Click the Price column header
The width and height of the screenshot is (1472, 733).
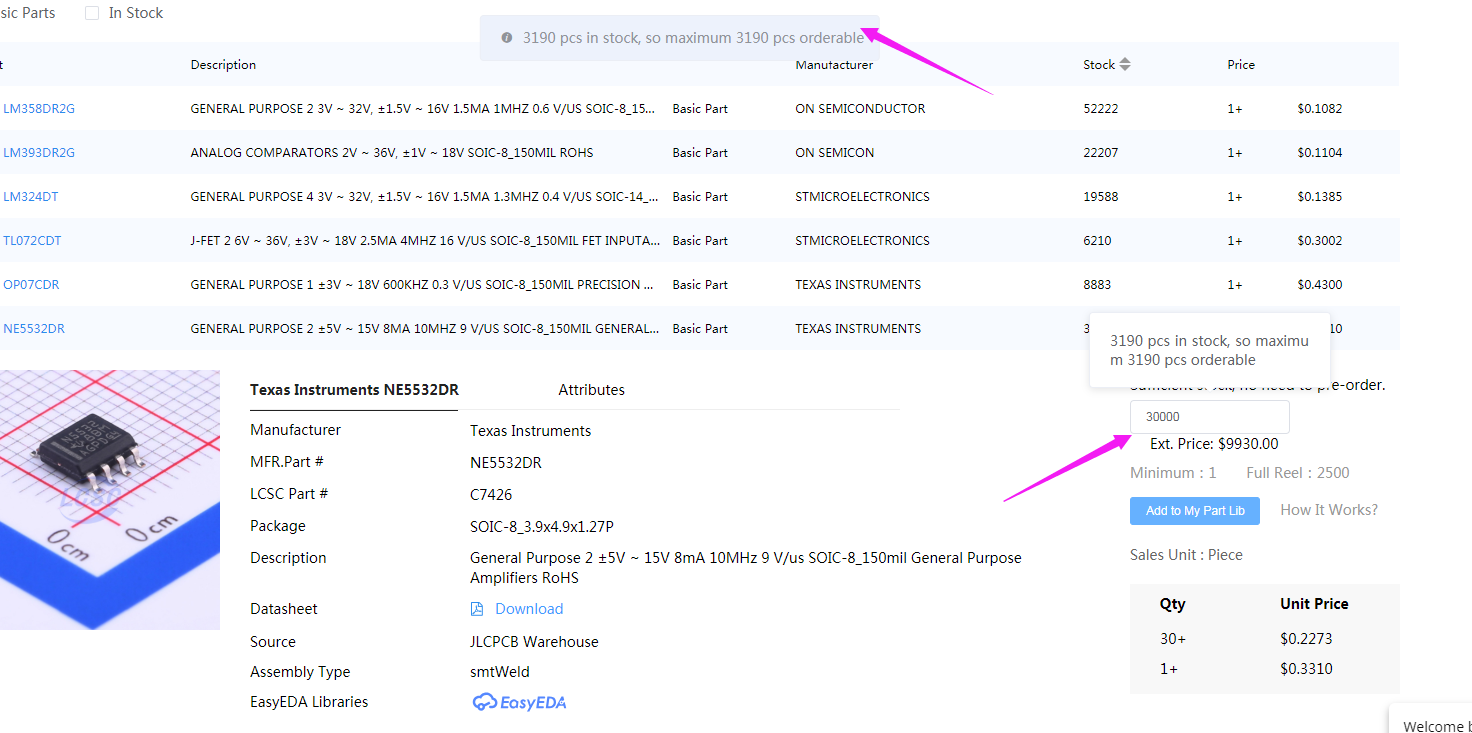pos(1241,65)
